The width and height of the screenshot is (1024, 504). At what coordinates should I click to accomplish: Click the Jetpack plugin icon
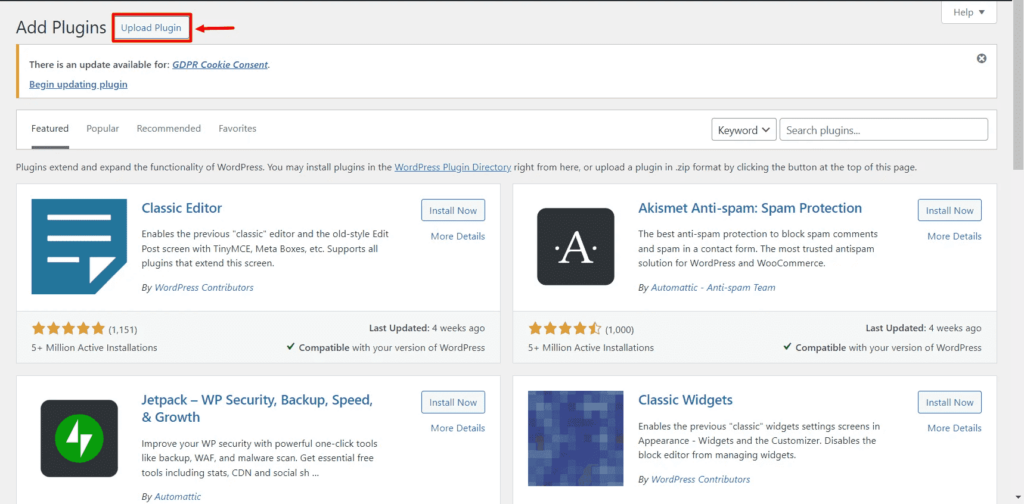[x=79, y=439]
